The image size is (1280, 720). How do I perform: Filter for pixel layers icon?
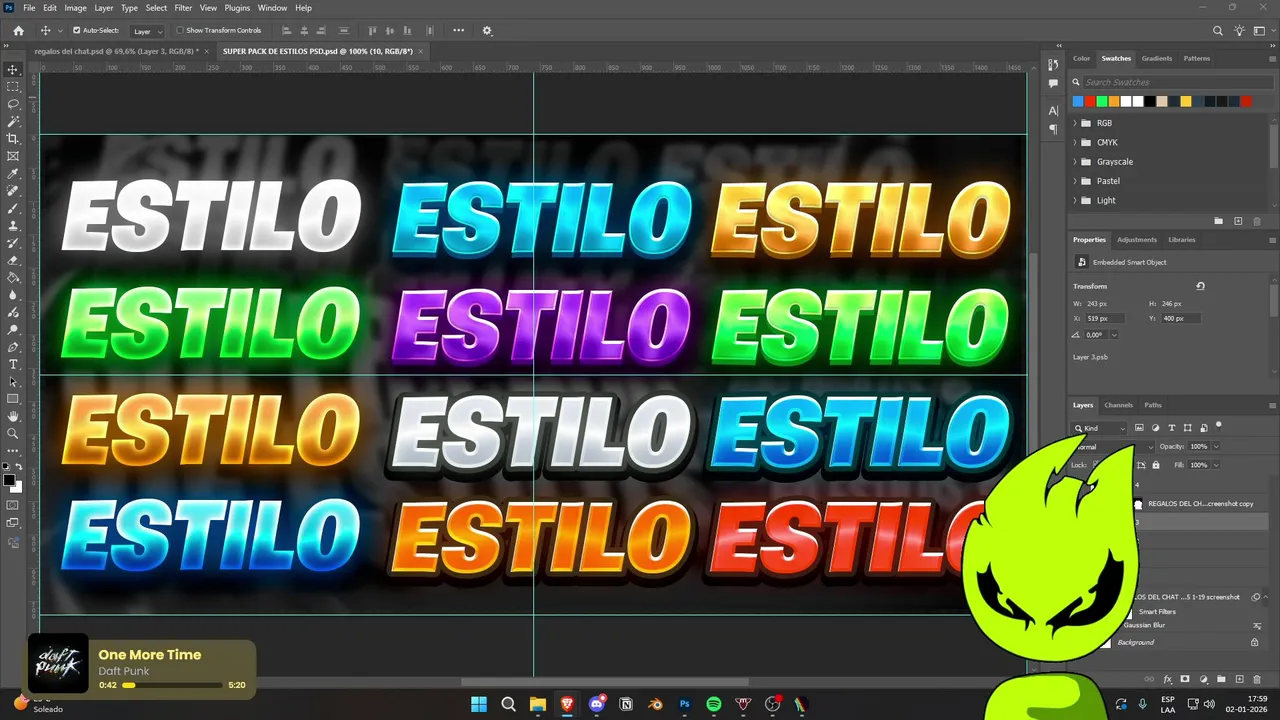click(1139, 428)
